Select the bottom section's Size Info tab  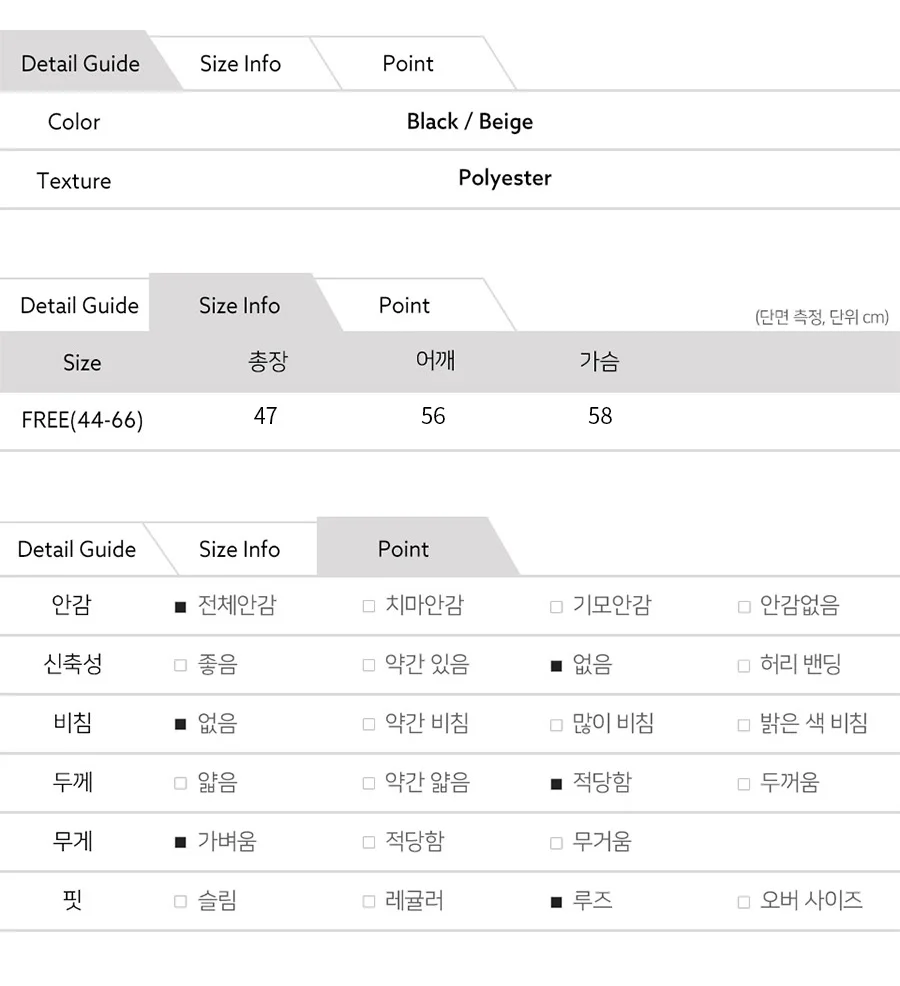point(240,549)
